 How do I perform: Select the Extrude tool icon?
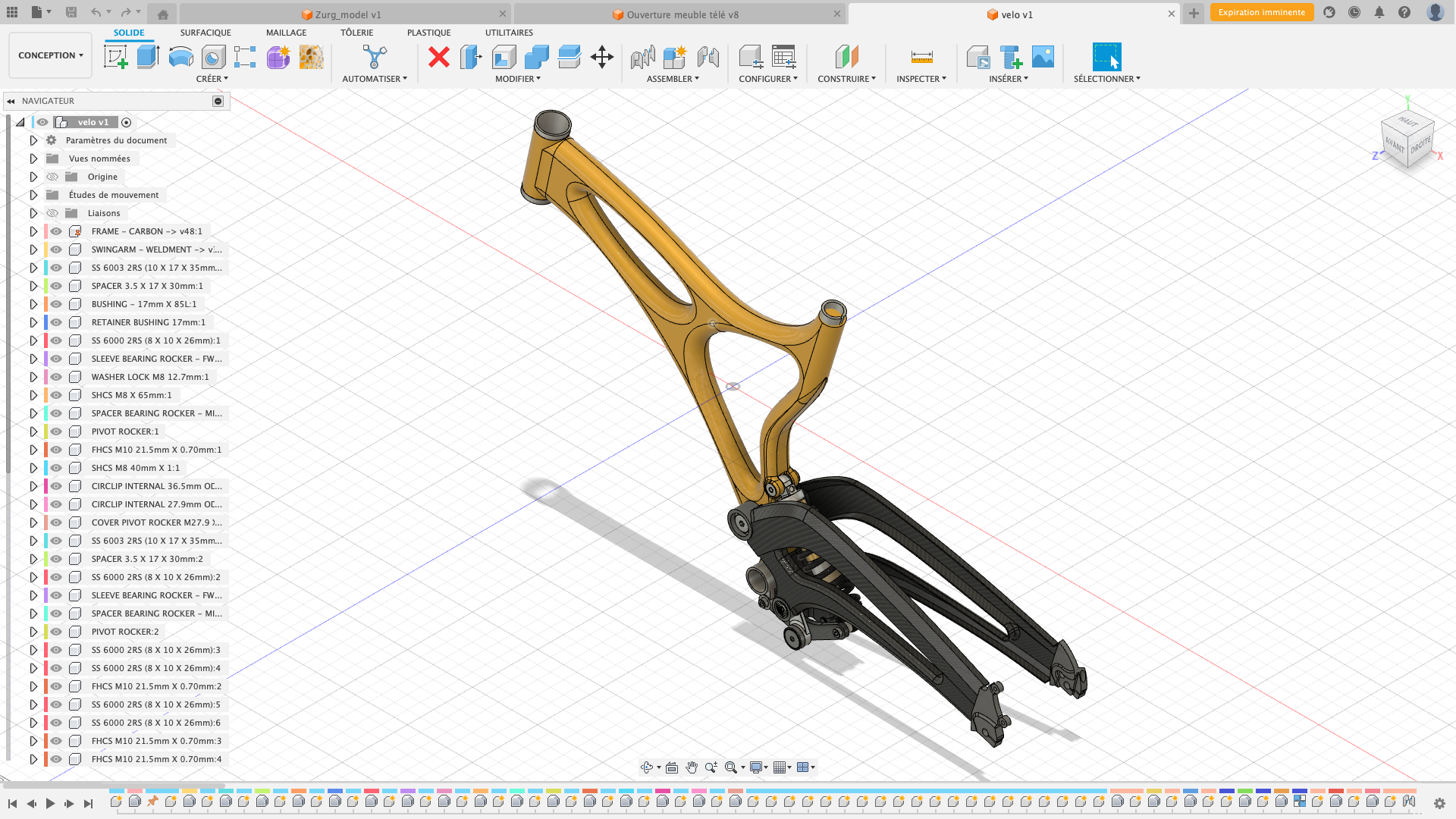[x=148, y=57]
